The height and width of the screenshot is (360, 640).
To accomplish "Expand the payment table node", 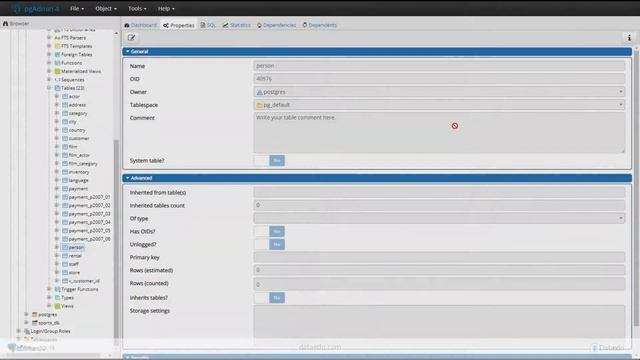I will (x=57, y=189).
